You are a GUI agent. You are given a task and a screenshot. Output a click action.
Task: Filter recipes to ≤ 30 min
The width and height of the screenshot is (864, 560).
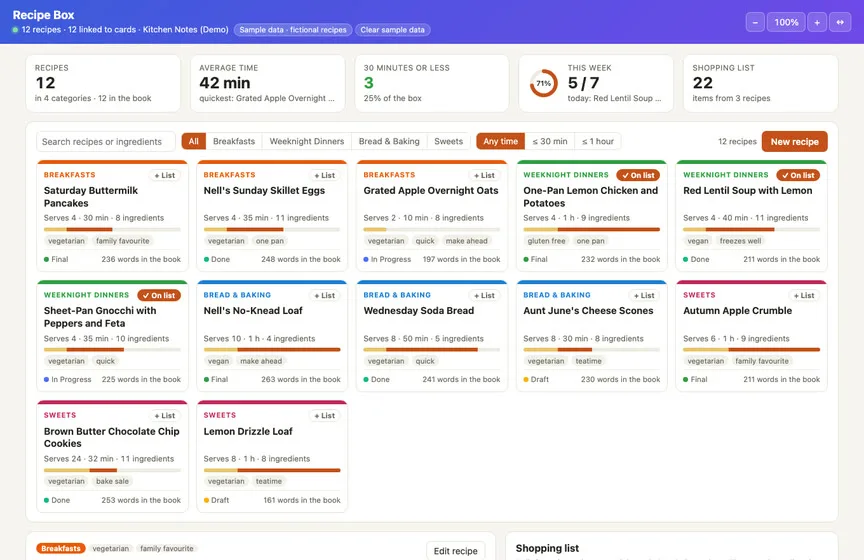[550, 141]
